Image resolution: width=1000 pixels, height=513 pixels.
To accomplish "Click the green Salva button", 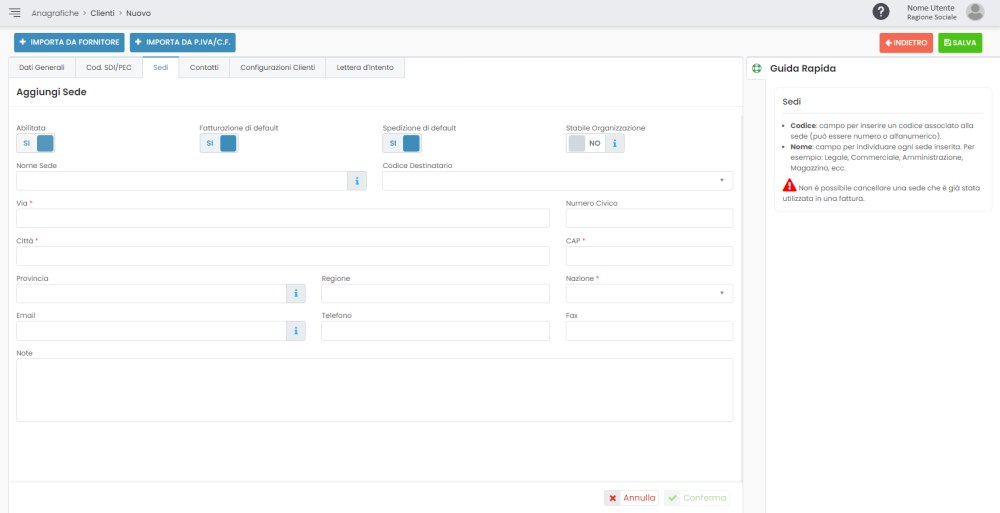I will click(x=960, y=43).
